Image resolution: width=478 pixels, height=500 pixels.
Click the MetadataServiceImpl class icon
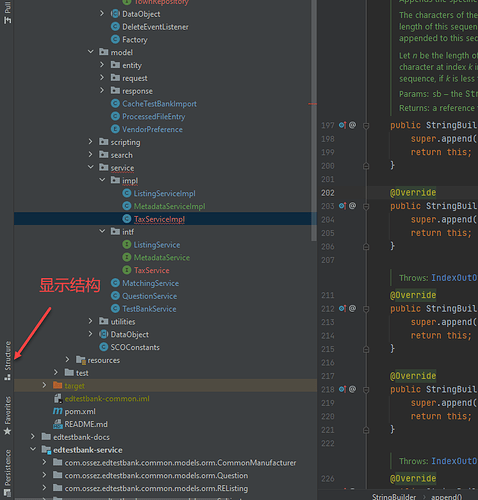127,206
